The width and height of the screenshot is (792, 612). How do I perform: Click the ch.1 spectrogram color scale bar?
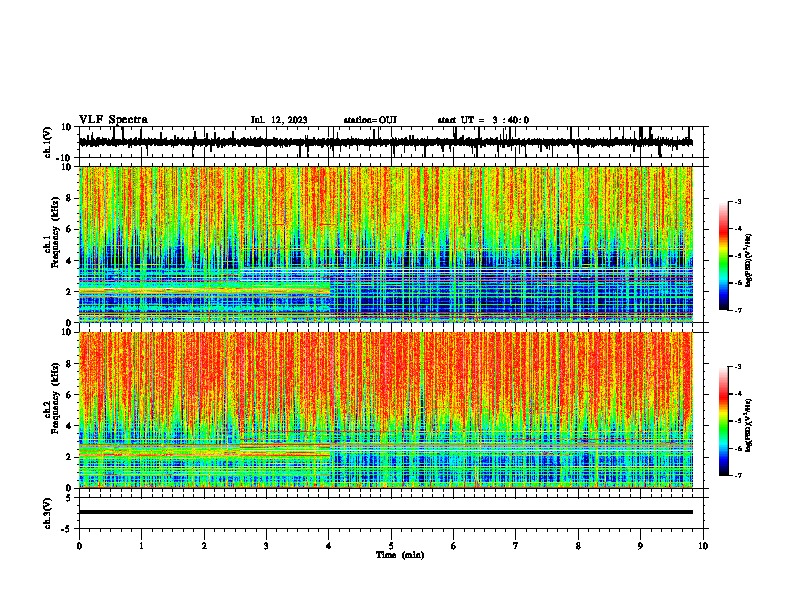[x=723, y=256]
